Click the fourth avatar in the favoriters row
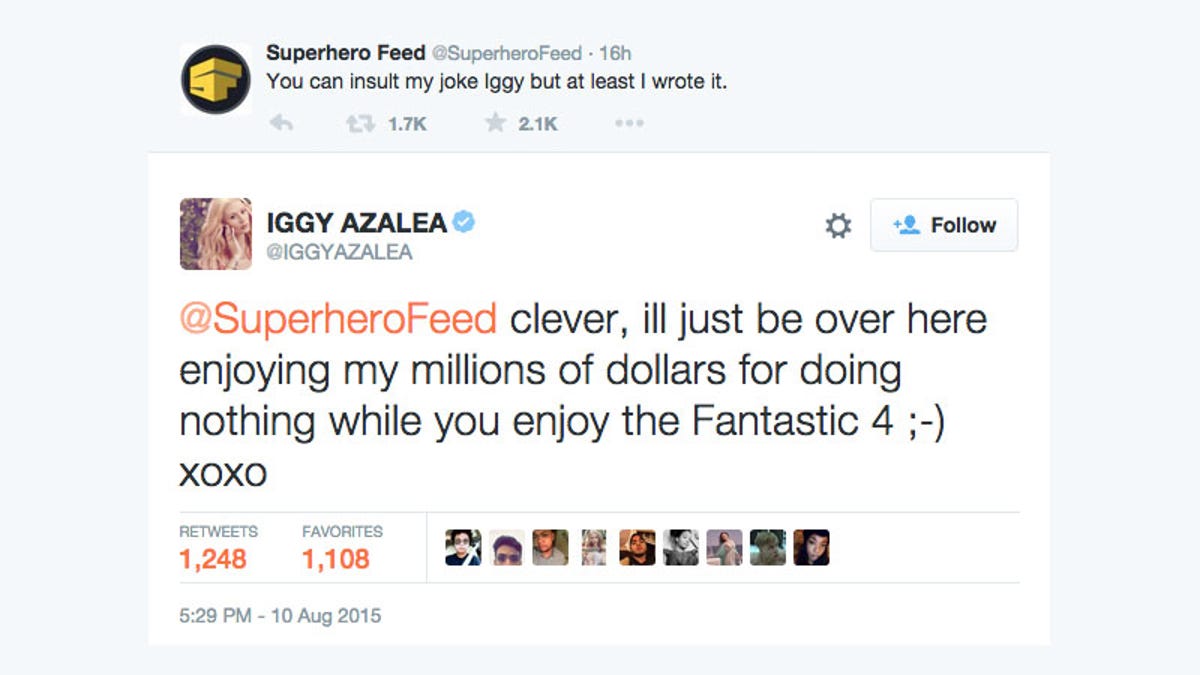 tap(594, 548)
